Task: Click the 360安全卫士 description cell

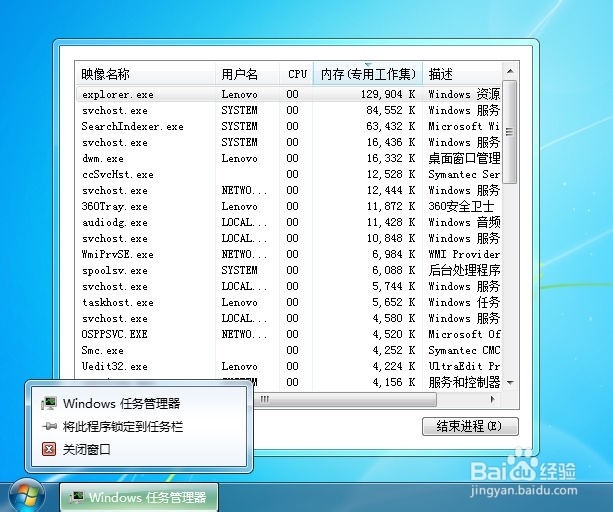Action: (461, 206)
